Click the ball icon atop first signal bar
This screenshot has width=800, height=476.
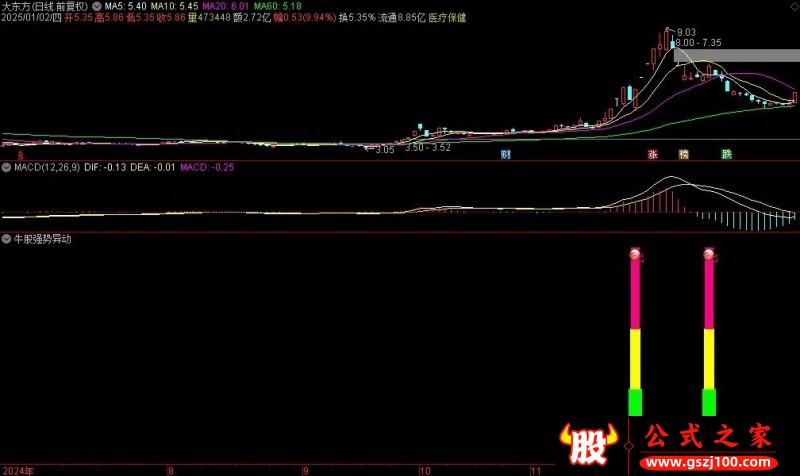tap(635, 254)
